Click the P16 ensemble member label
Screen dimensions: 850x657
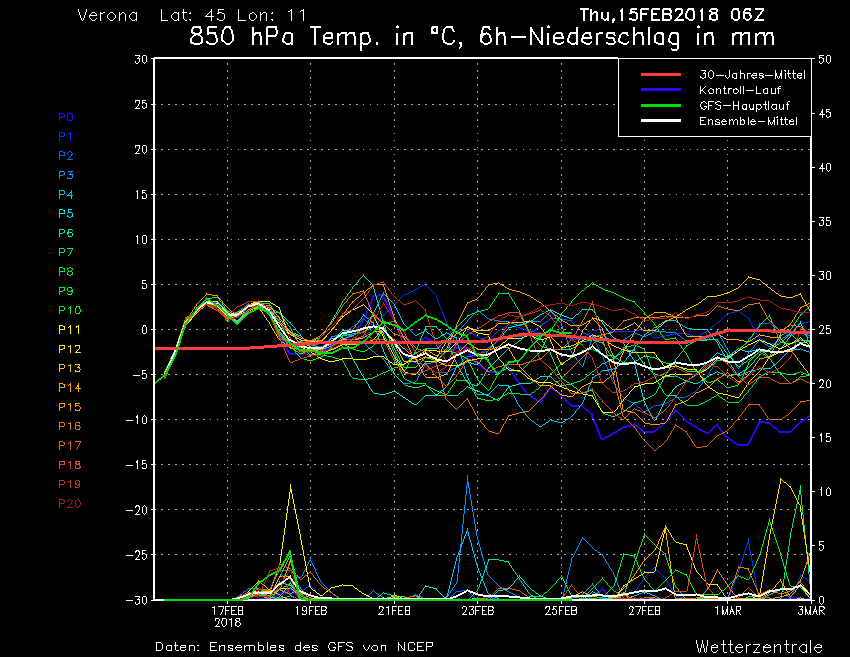coord(70,426)
